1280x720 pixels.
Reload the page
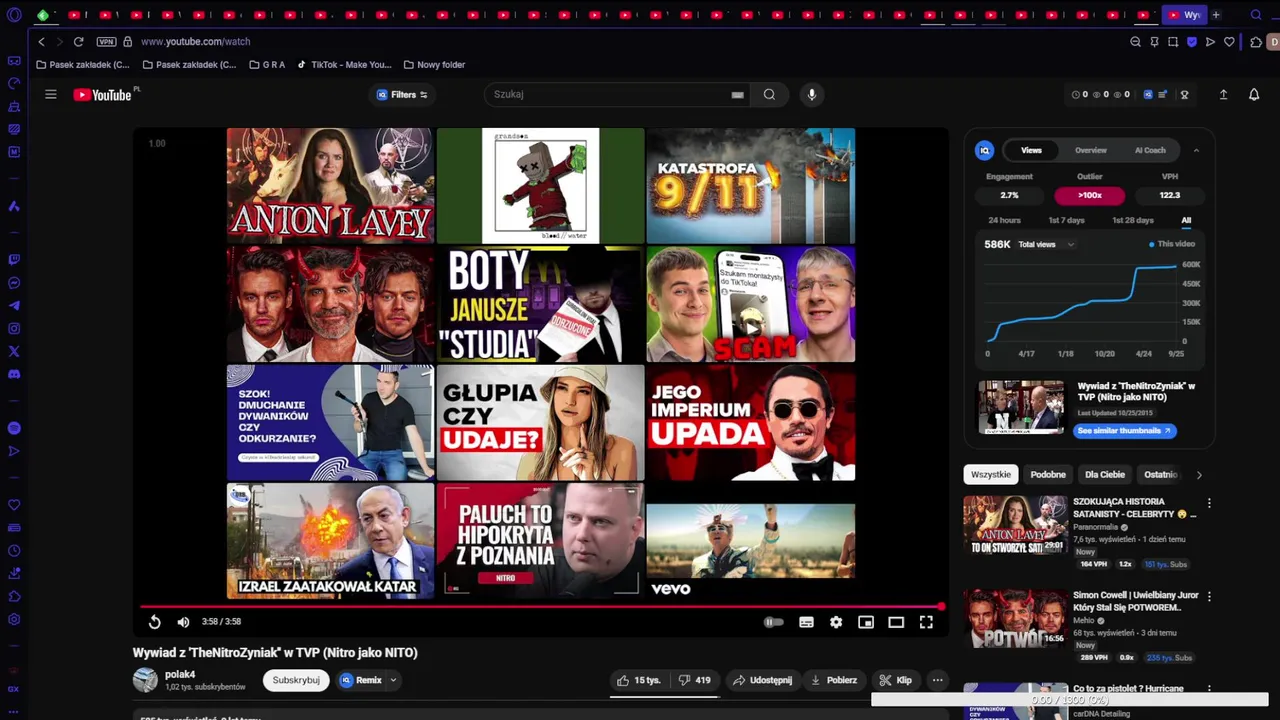click(x=78, y=42)
